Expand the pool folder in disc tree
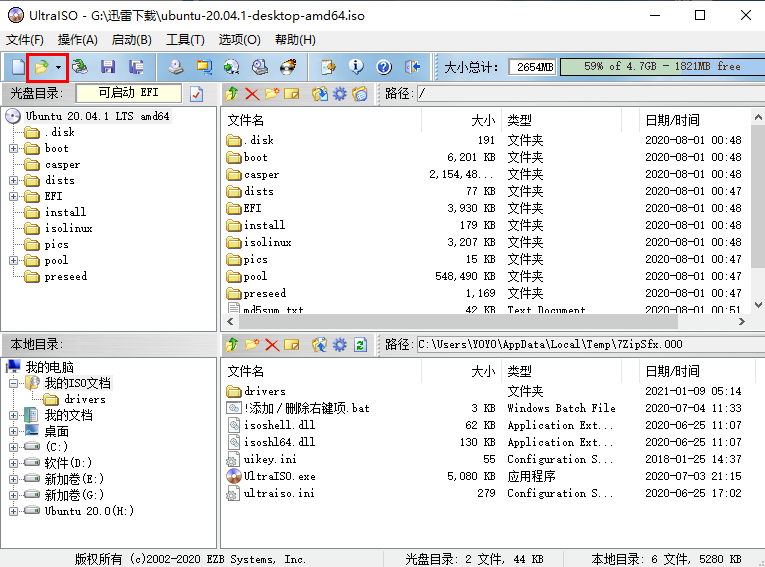This screenshot has height=567, width=765. [14, 261]
